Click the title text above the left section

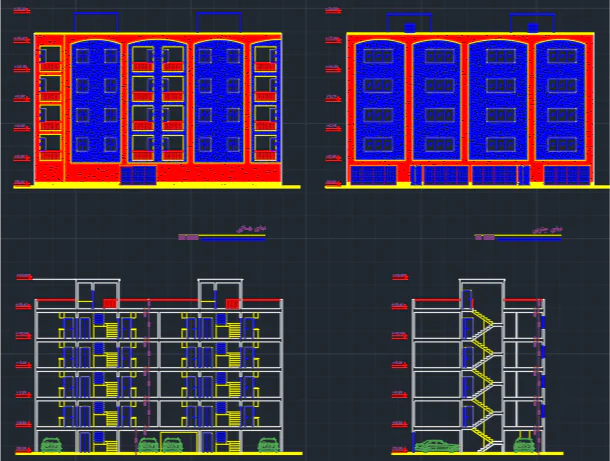point(240,229)
